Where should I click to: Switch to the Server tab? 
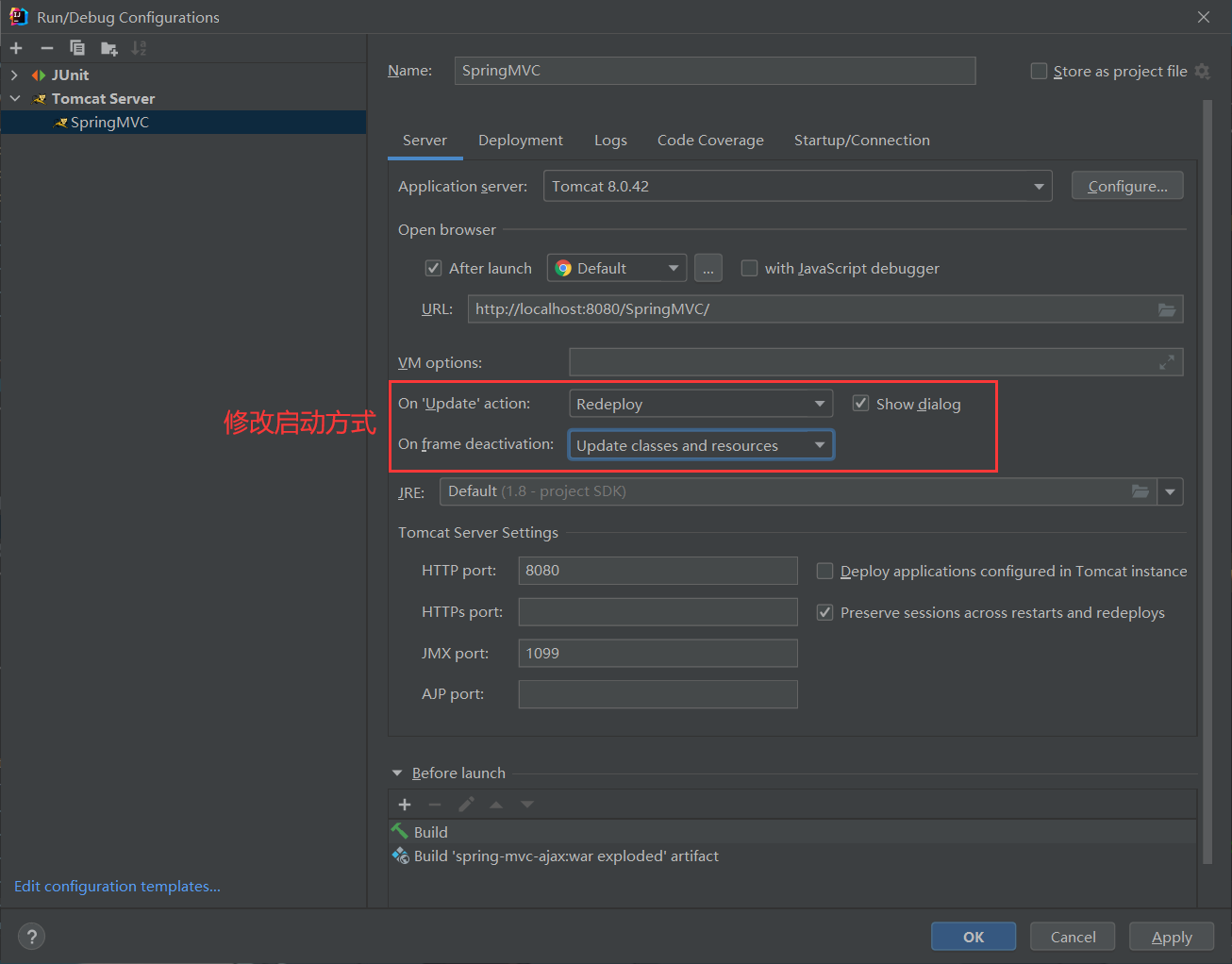coord(425,140)
